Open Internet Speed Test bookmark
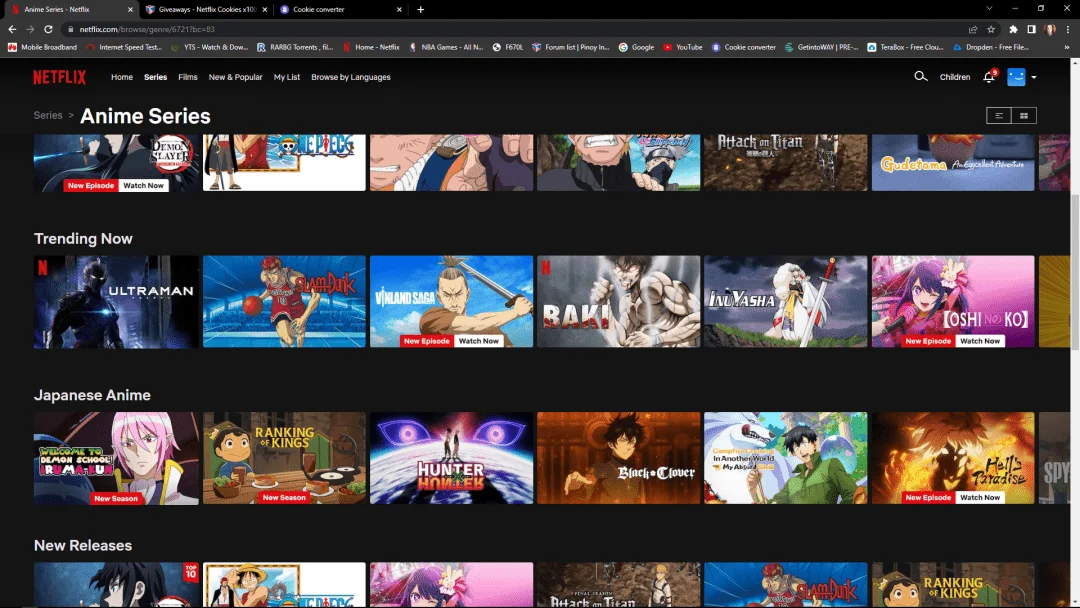The width and height of the screenshot is (1080, 608). click(x=124, y=47)
